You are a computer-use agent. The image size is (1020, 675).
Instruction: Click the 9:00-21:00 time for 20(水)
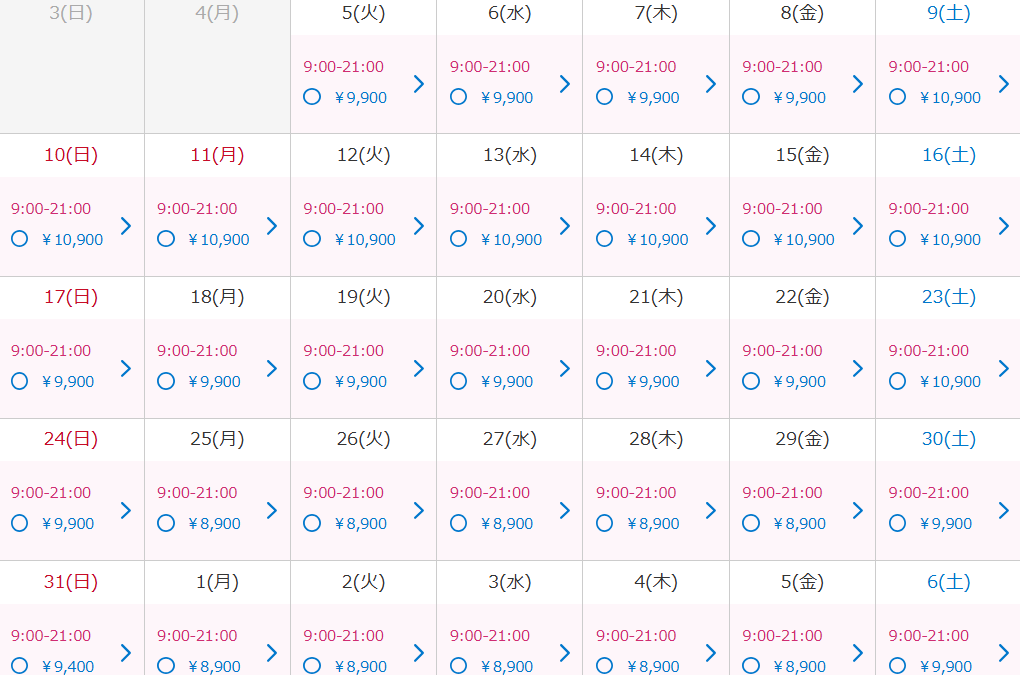[x=490, y=351]
